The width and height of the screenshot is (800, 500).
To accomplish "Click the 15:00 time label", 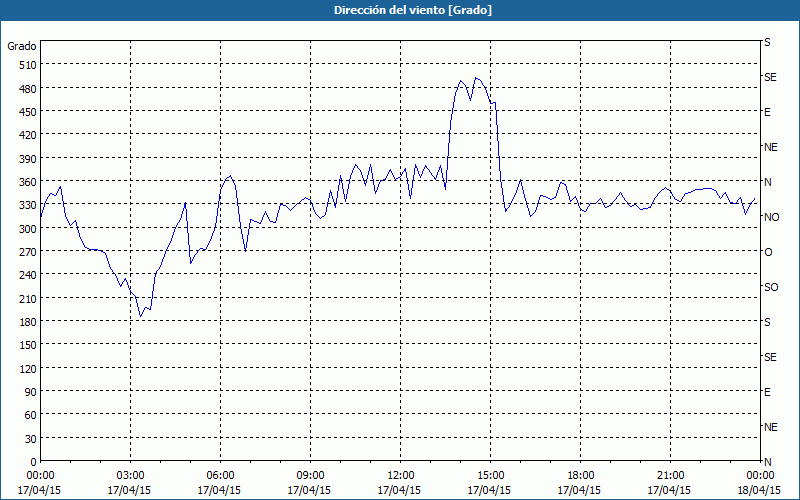I will (x=490, y=476).
